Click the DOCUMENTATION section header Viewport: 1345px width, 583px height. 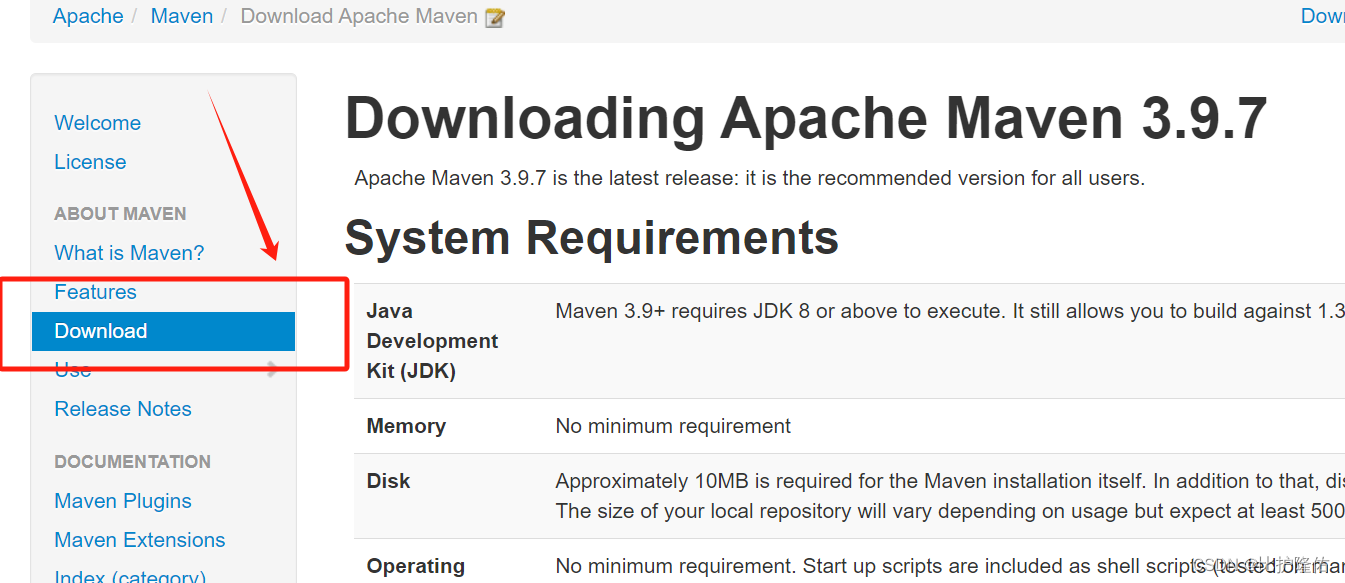click(132, 462)
